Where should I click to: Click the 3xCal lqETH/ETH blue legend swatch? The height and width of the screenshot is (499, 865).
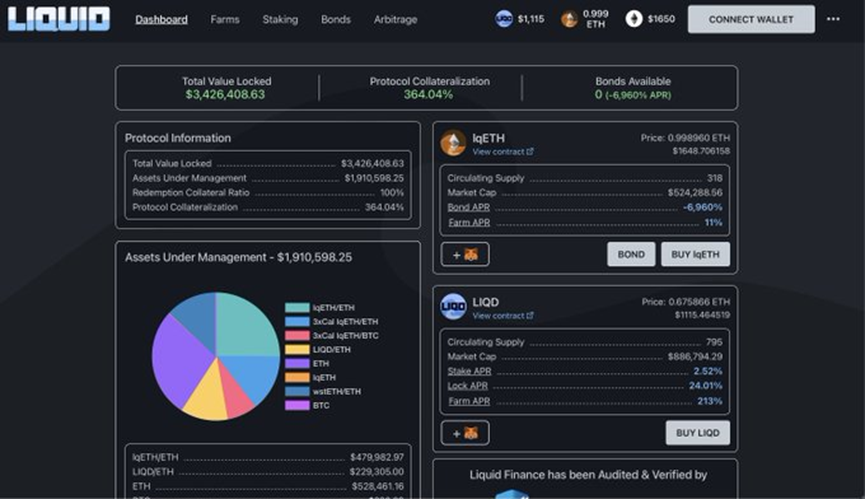tap(297, 321)
